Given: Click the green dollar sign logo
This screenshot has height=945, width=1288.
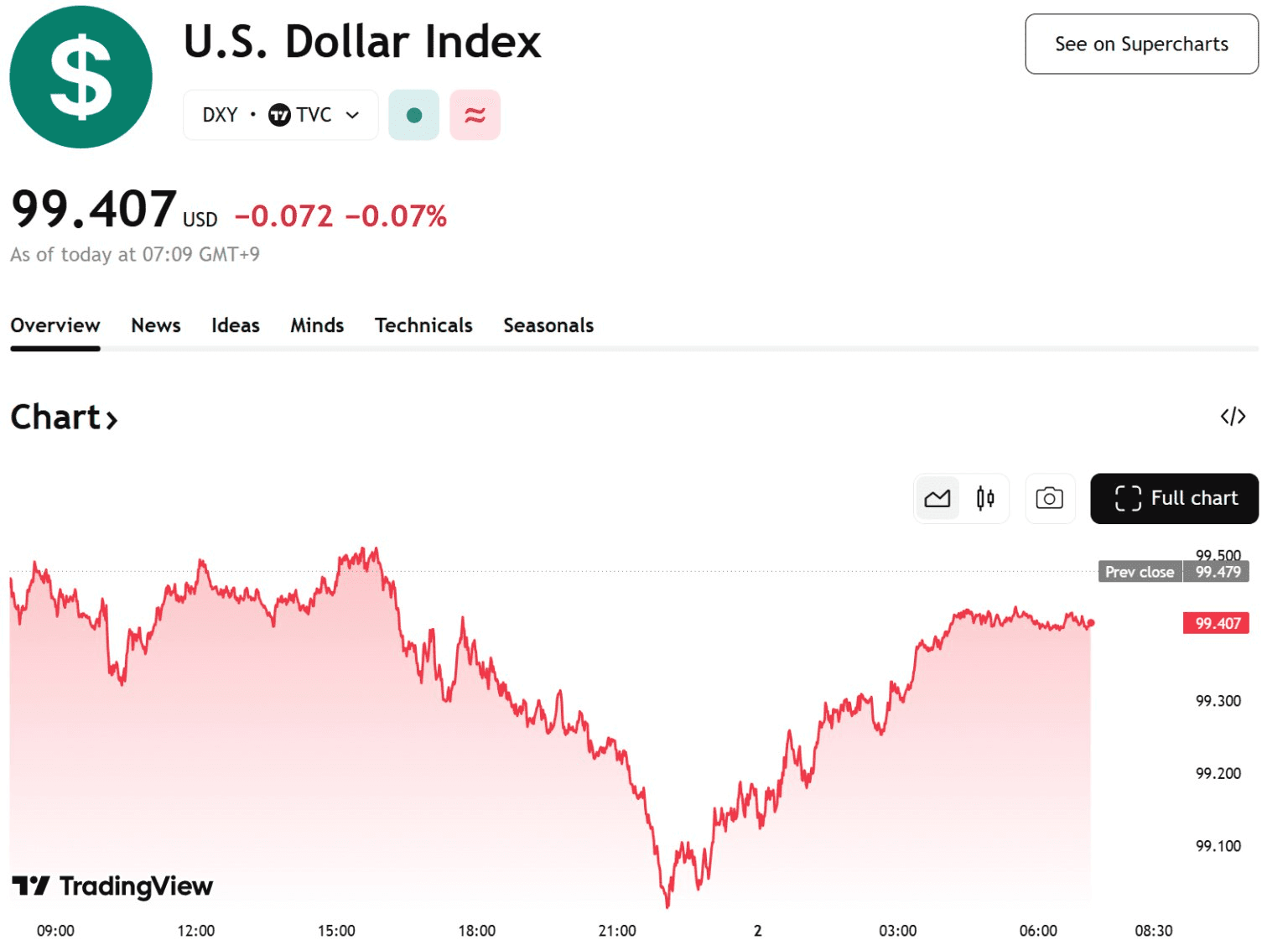Looking at the screenshot, I should [80, 77].
